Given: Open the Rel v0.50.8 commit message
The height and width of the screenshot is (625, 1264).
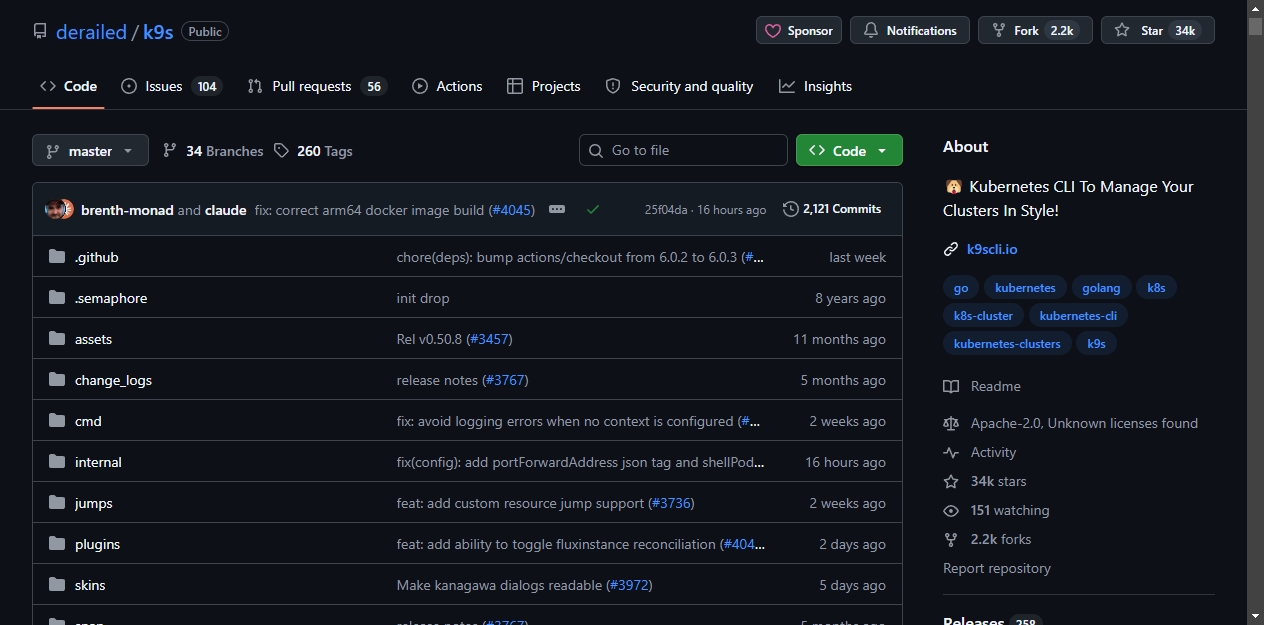Looking at the screenshot, I should 430,339.
